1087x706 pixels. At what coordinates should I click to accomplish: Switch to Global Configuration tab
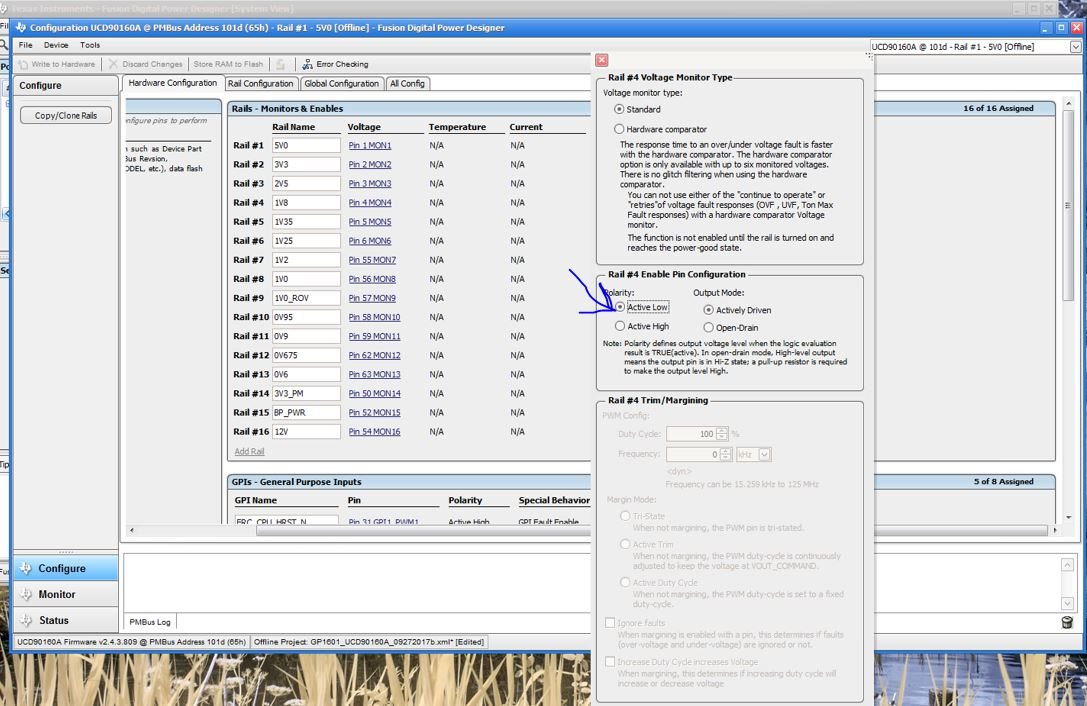coord(341,83)
